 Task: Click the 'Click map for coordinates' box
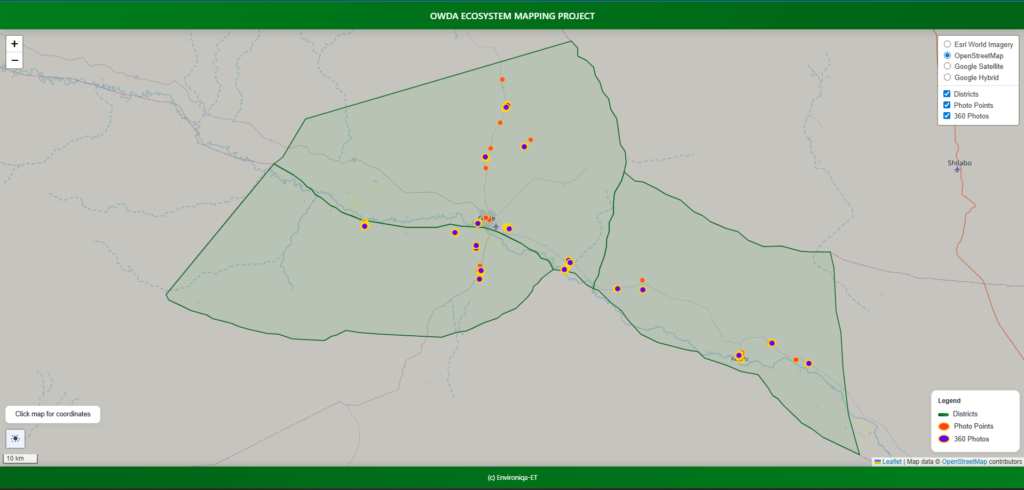[53, 414]
